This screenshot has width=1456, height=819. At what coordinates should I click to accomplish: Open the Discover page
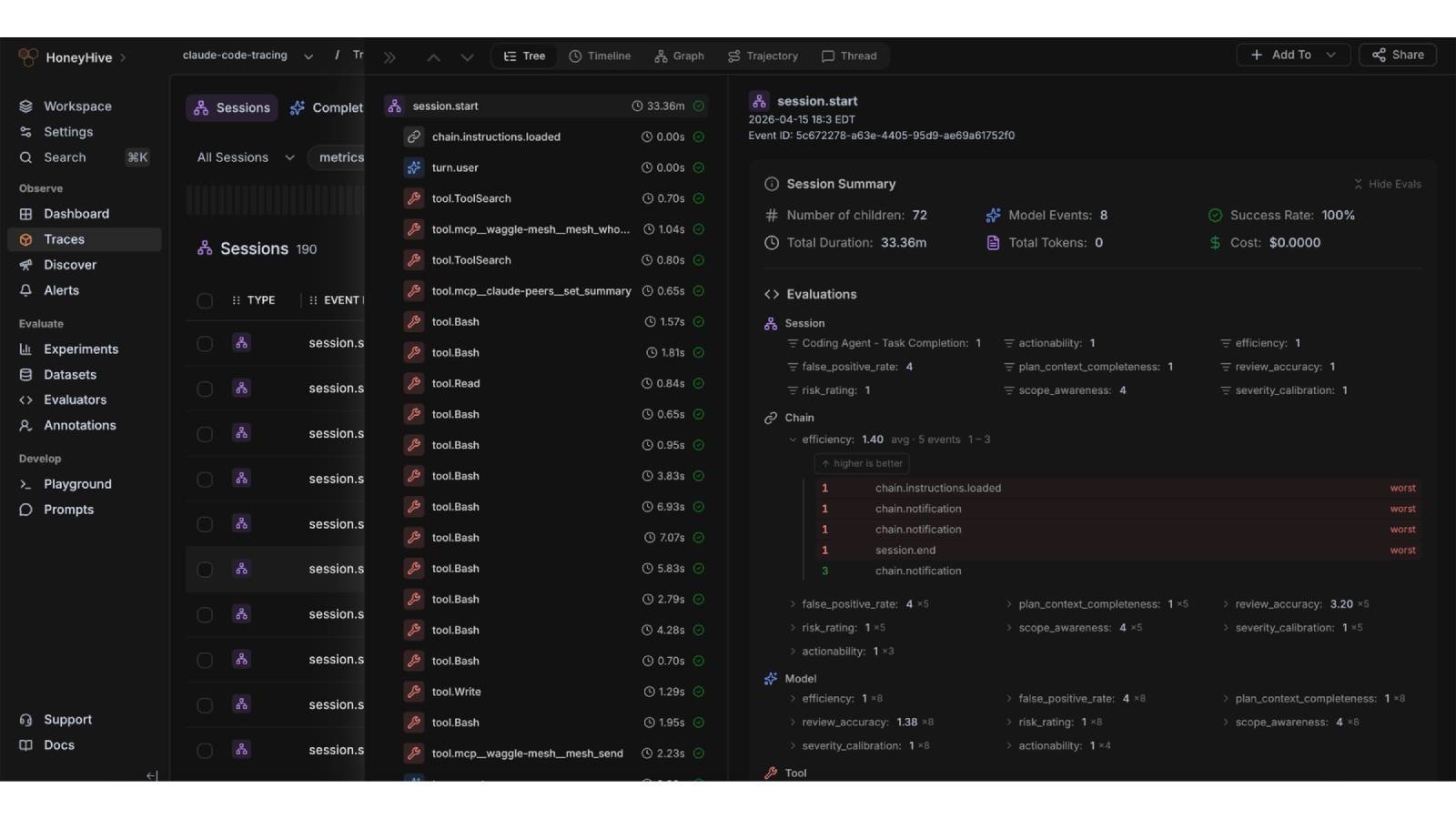pos(70,265)
